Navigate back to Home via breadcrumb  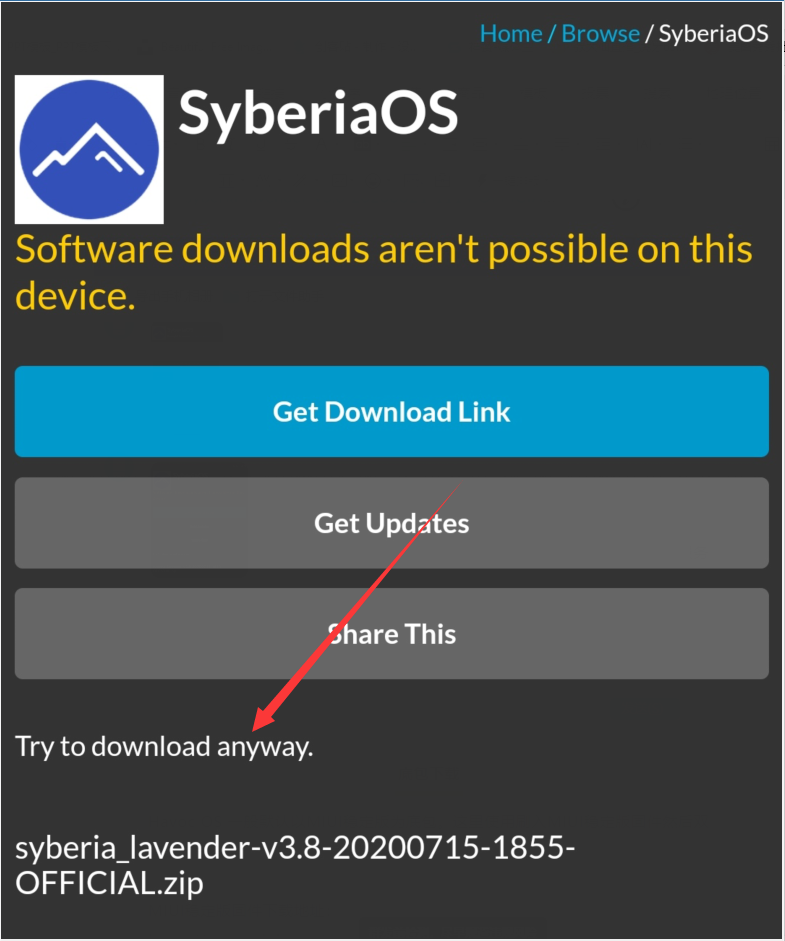point(511,34)
